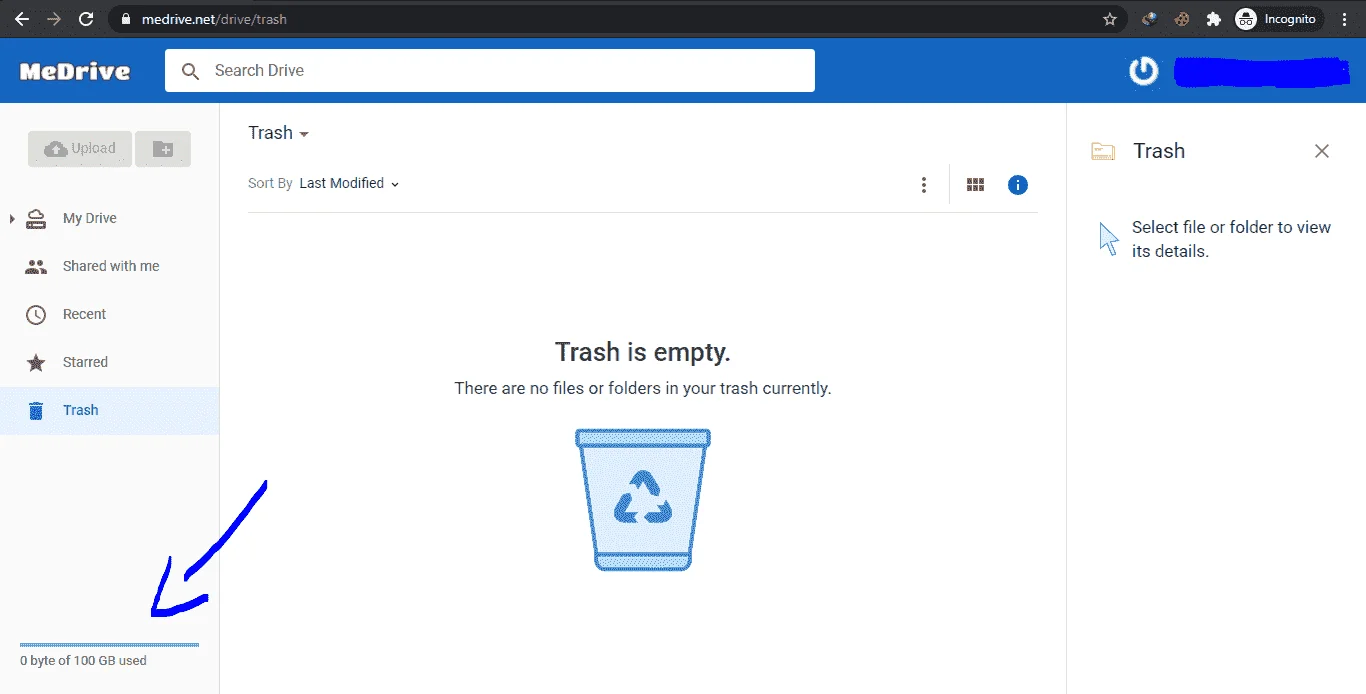Click the 'Trash is empty.' heading

pyautogui.click(x=643, y=352)
